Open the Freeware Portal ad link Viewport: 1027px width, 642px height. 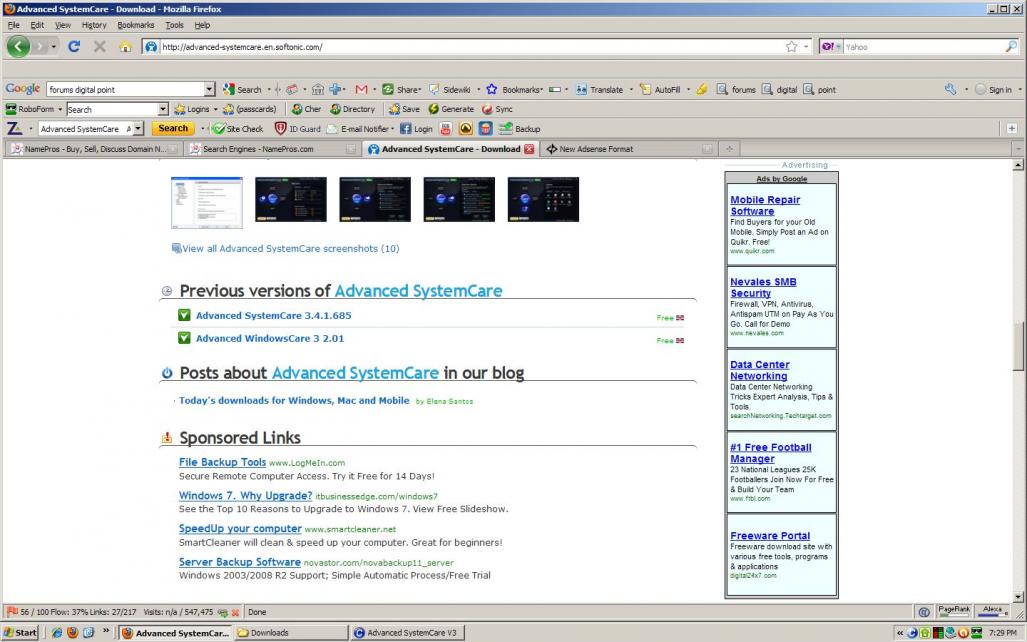[770, 535]
